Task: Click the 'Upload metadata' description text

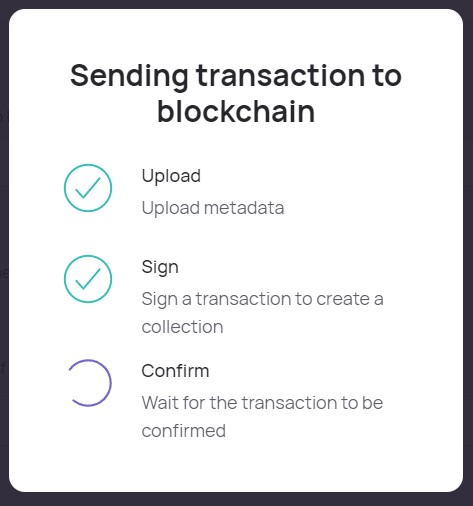Action: [213, 208]
